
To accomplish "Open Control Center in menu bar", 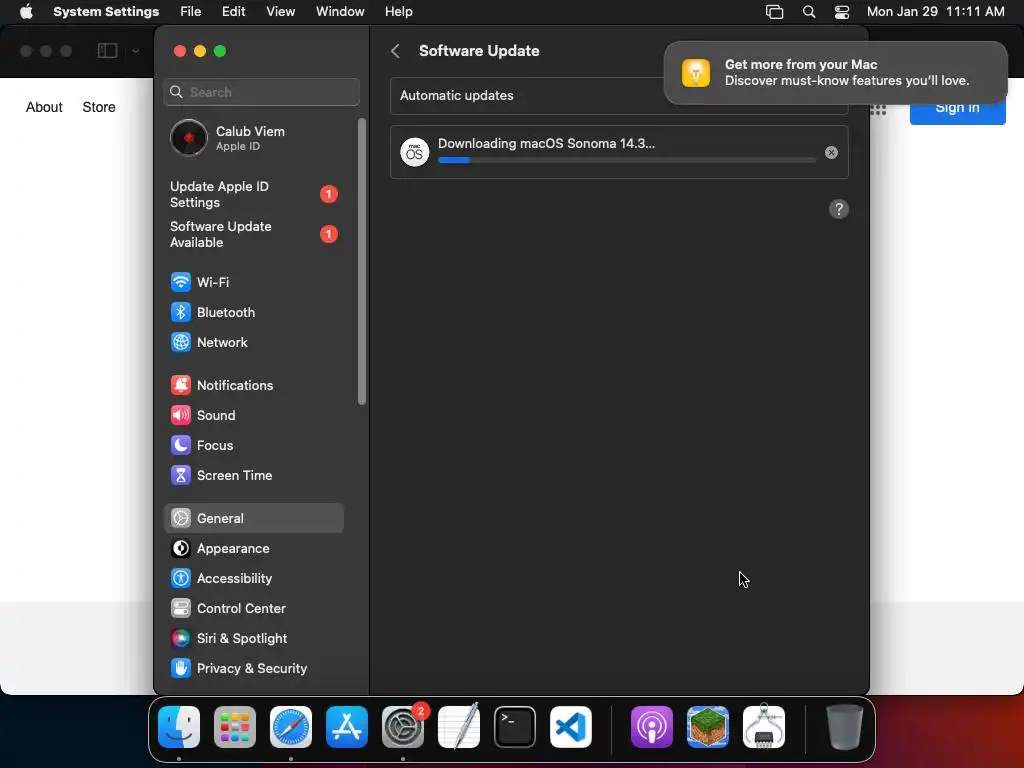I will point(842,12).
